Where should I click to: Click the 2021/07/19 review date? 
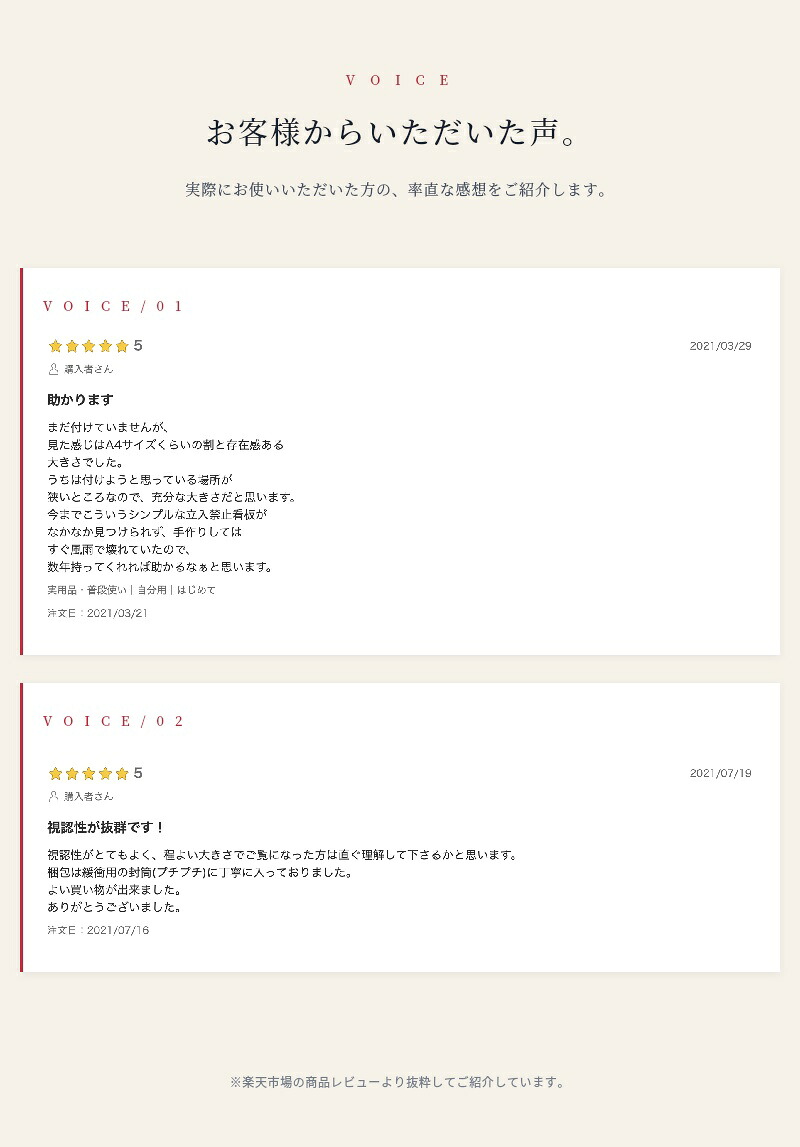[x=720, y=773]
